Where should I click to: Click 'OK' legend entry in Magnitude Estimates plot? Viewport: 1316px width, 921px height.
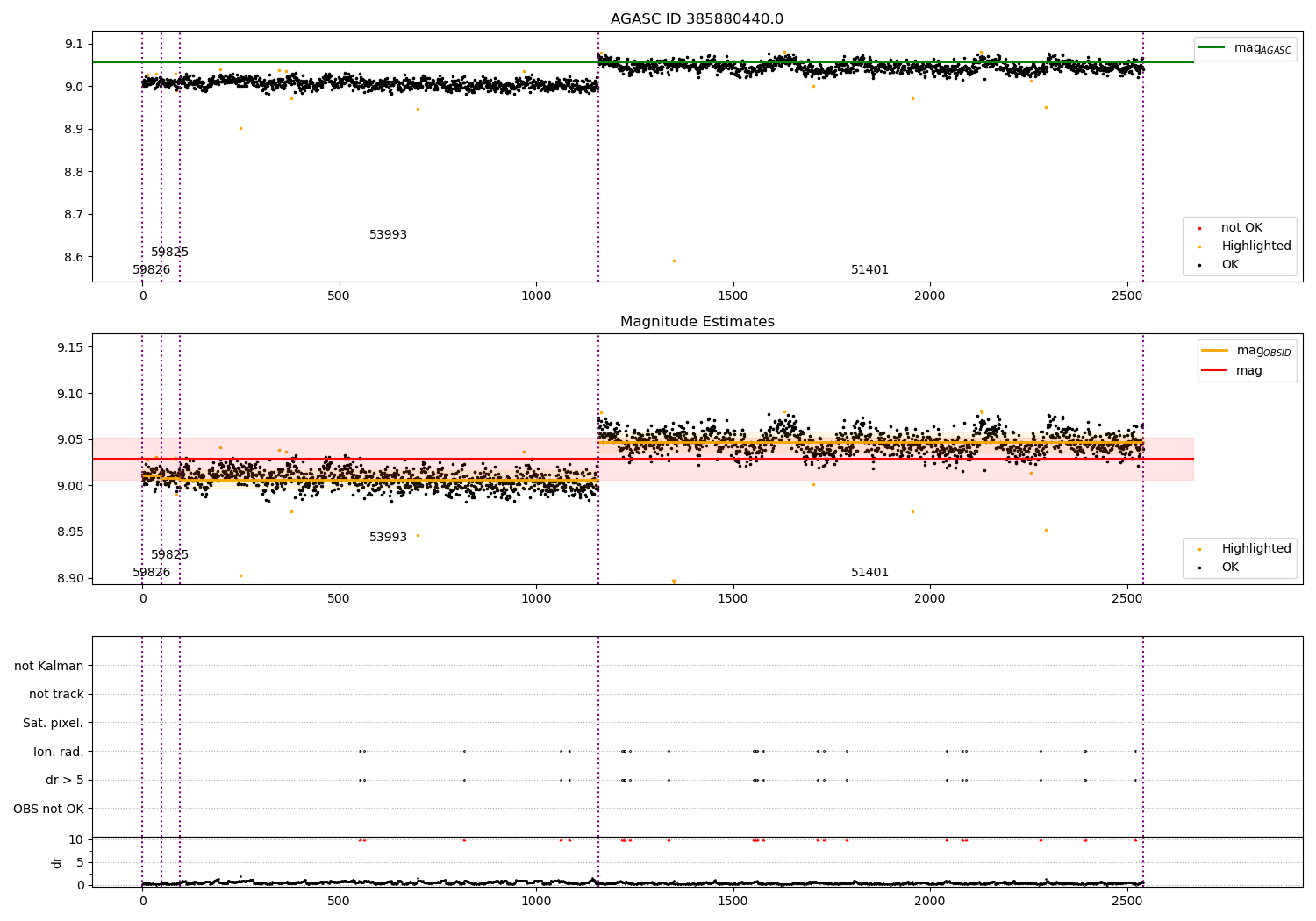pos(1230,568)
